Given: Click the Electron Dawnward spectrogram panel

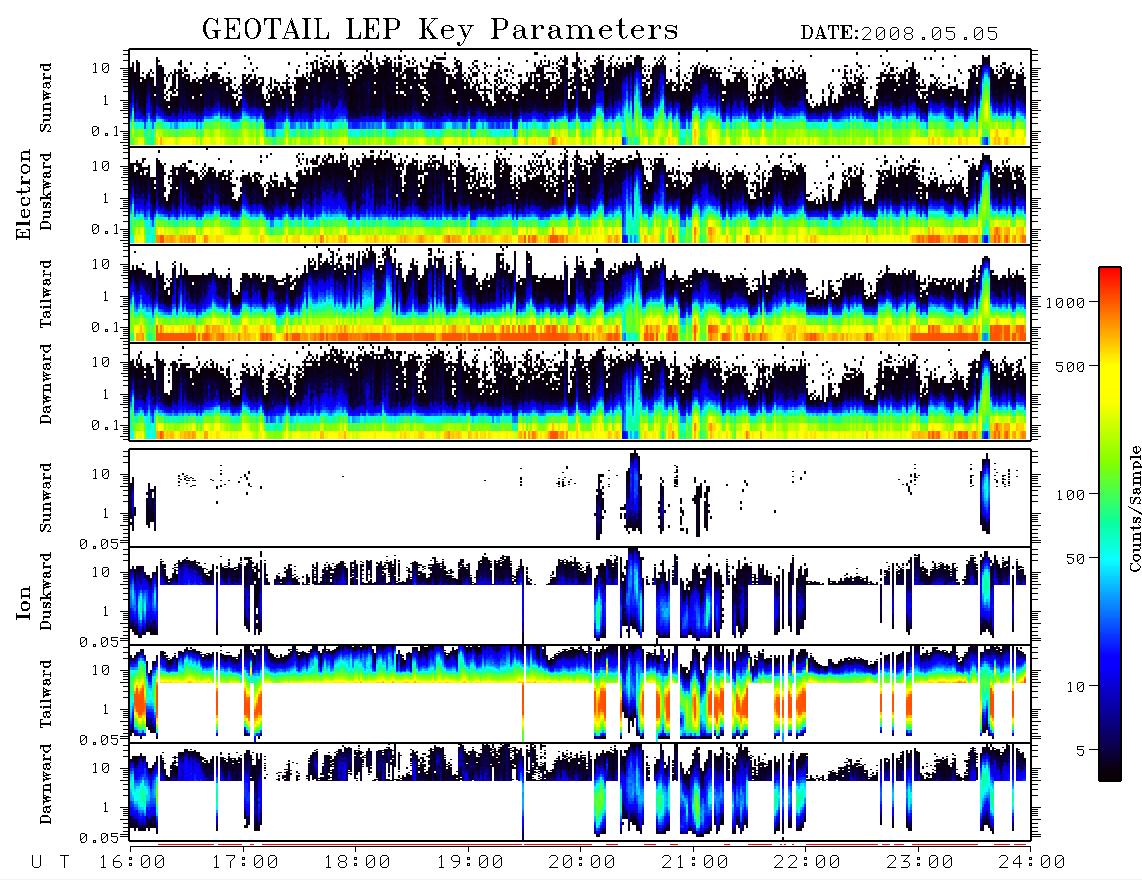Looking at the screenshot, I should (580, 392).
